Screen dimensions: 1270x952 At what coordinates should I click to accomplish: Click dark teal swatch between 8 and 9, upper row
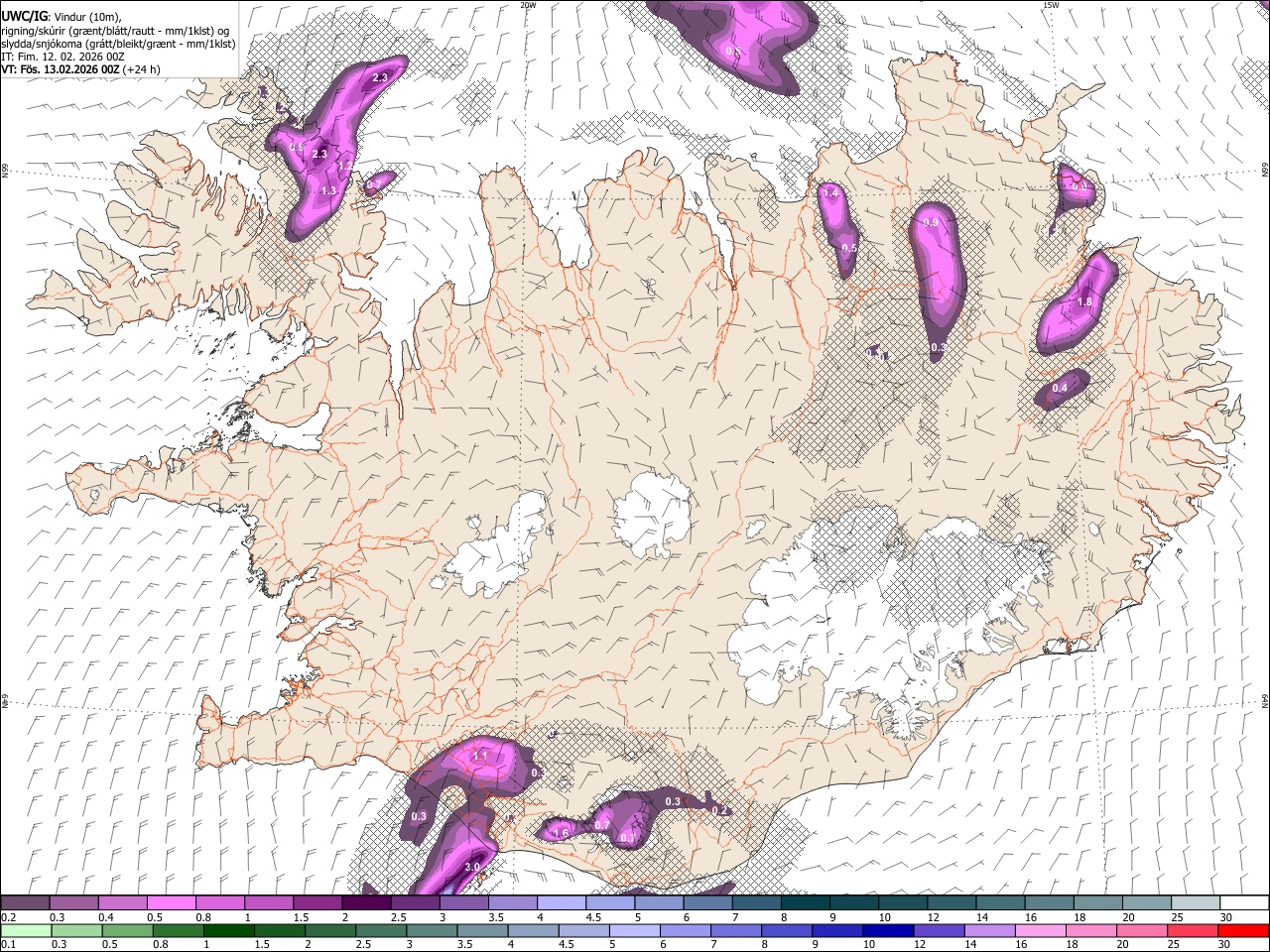pos(806,903)
